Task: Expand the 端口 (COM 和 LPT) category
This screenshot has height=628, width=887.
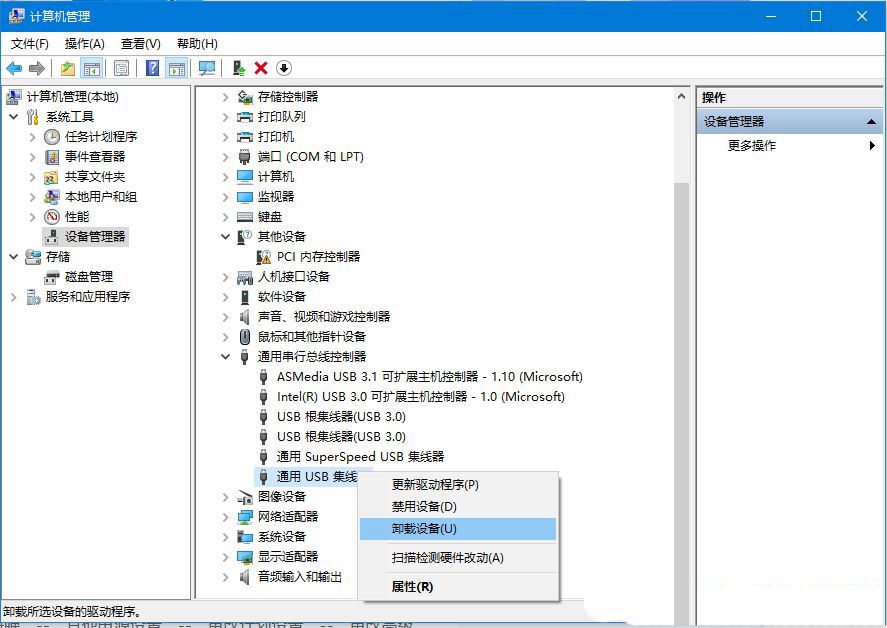Action: coord(226,157)
